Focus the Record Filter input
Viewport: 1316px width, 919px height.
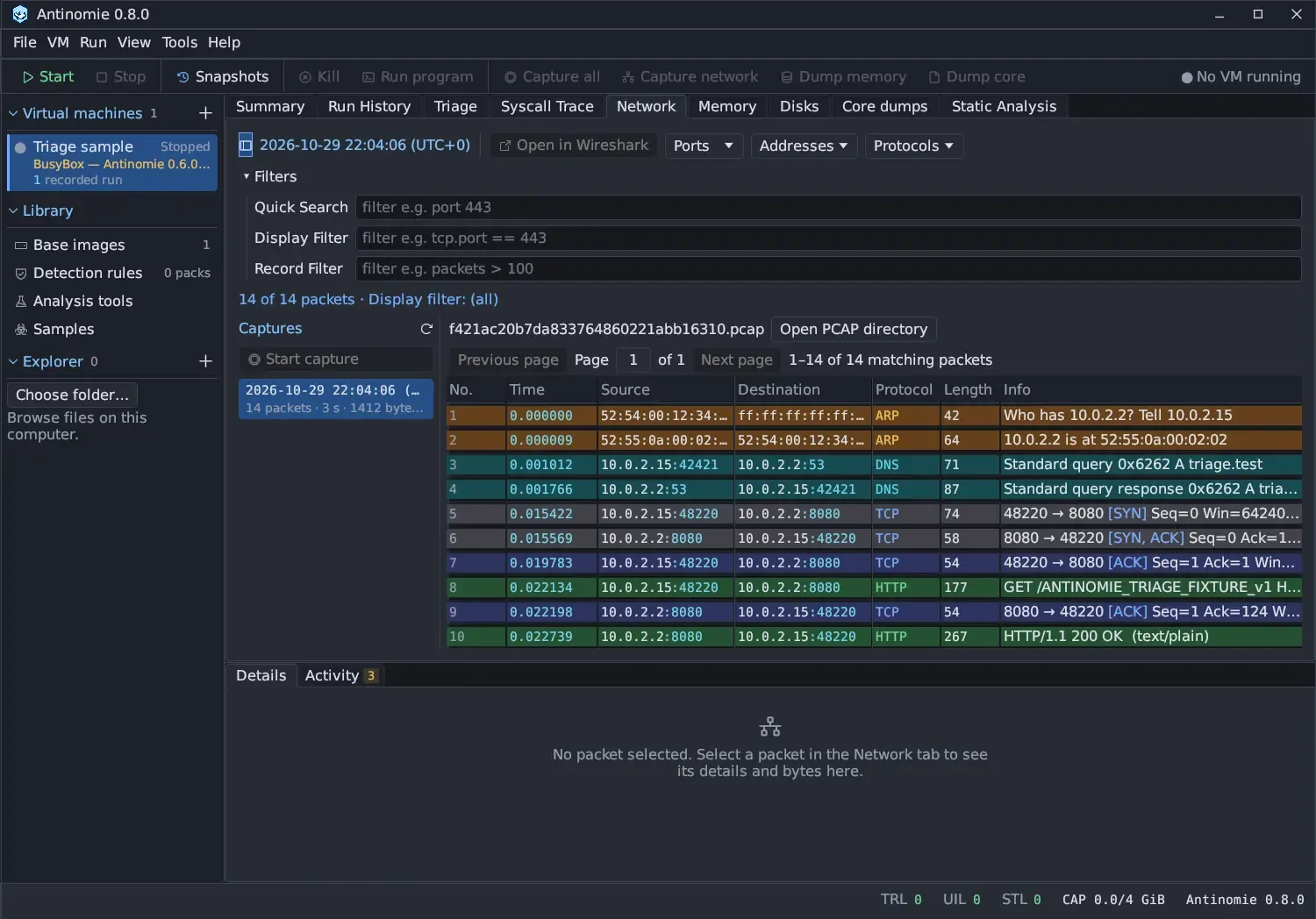coord(827,268)
